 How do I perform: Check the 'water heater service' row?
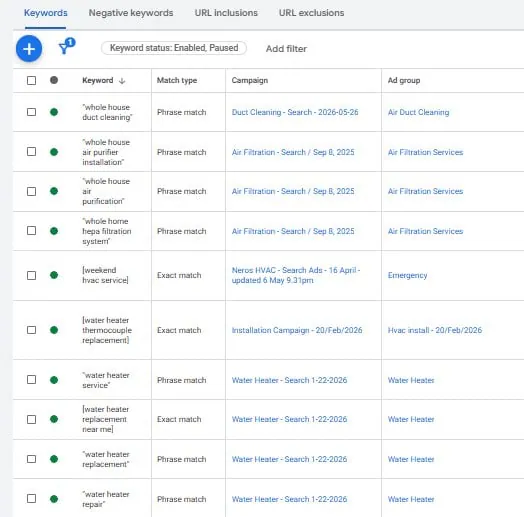click(31, 380)
